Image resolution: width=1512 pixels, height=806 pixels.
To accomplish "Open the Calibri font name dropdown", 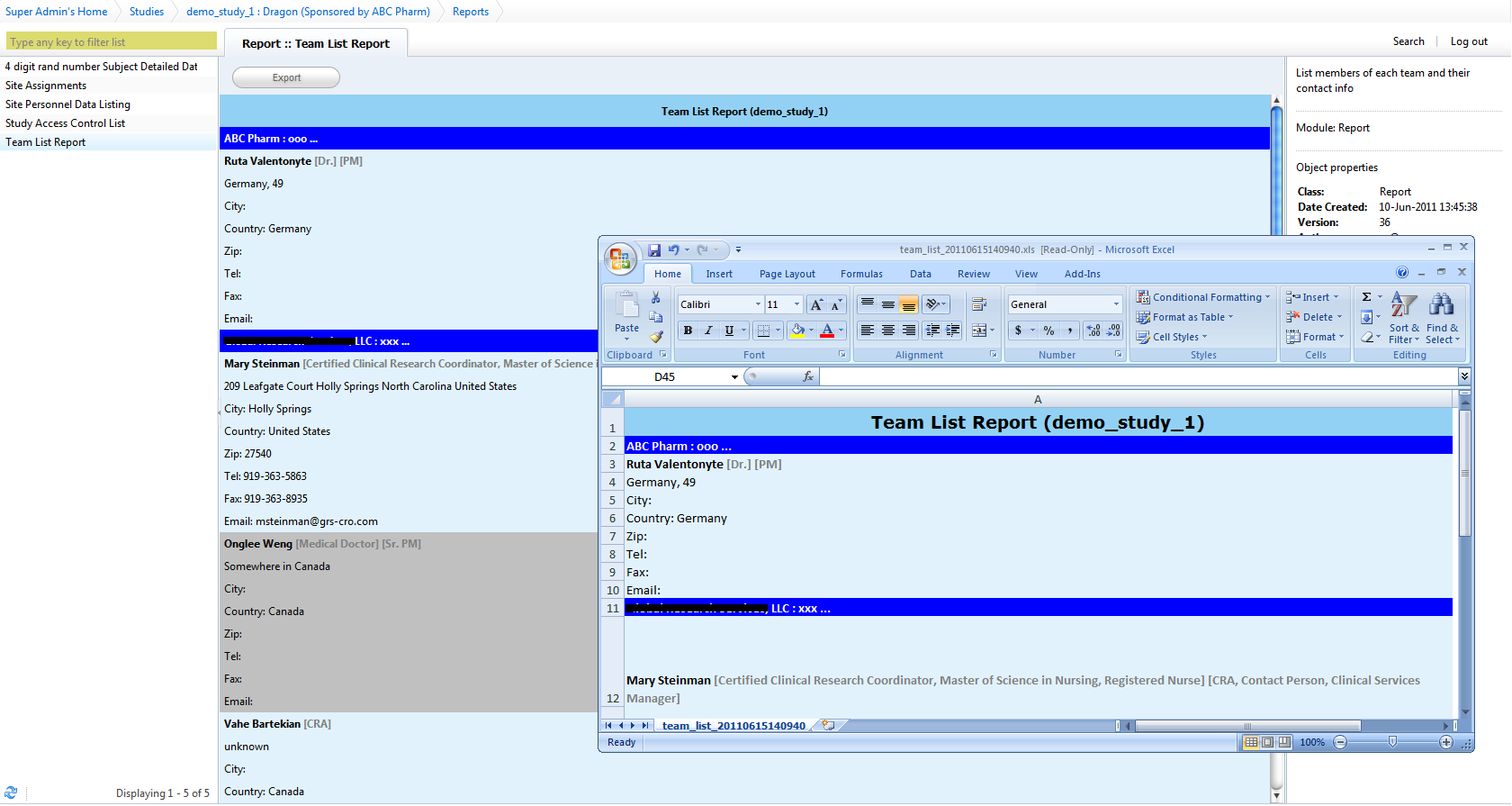I will click(x=758, y=304).
